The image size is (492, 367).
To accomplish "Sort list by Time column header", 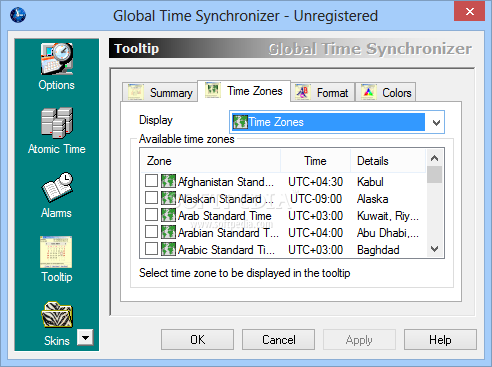I will point(315,161).
